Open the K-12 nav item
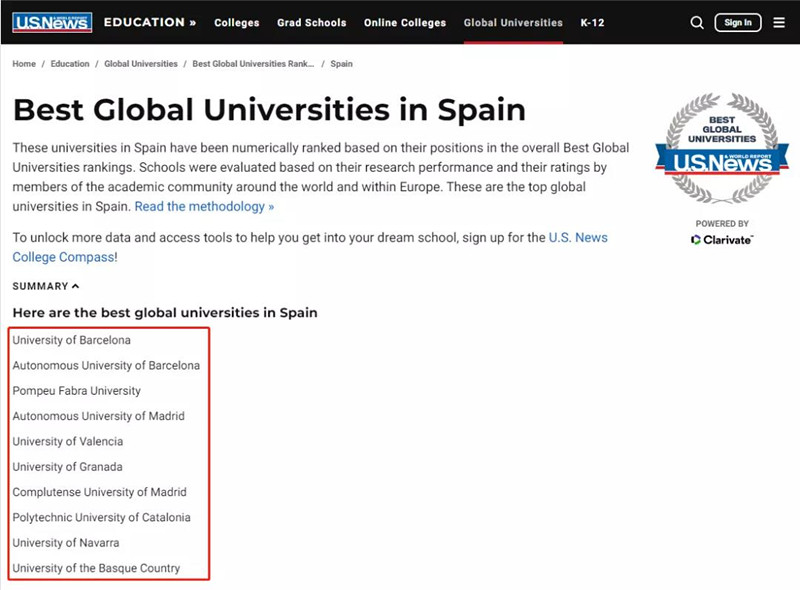 [x=592, y=22]
